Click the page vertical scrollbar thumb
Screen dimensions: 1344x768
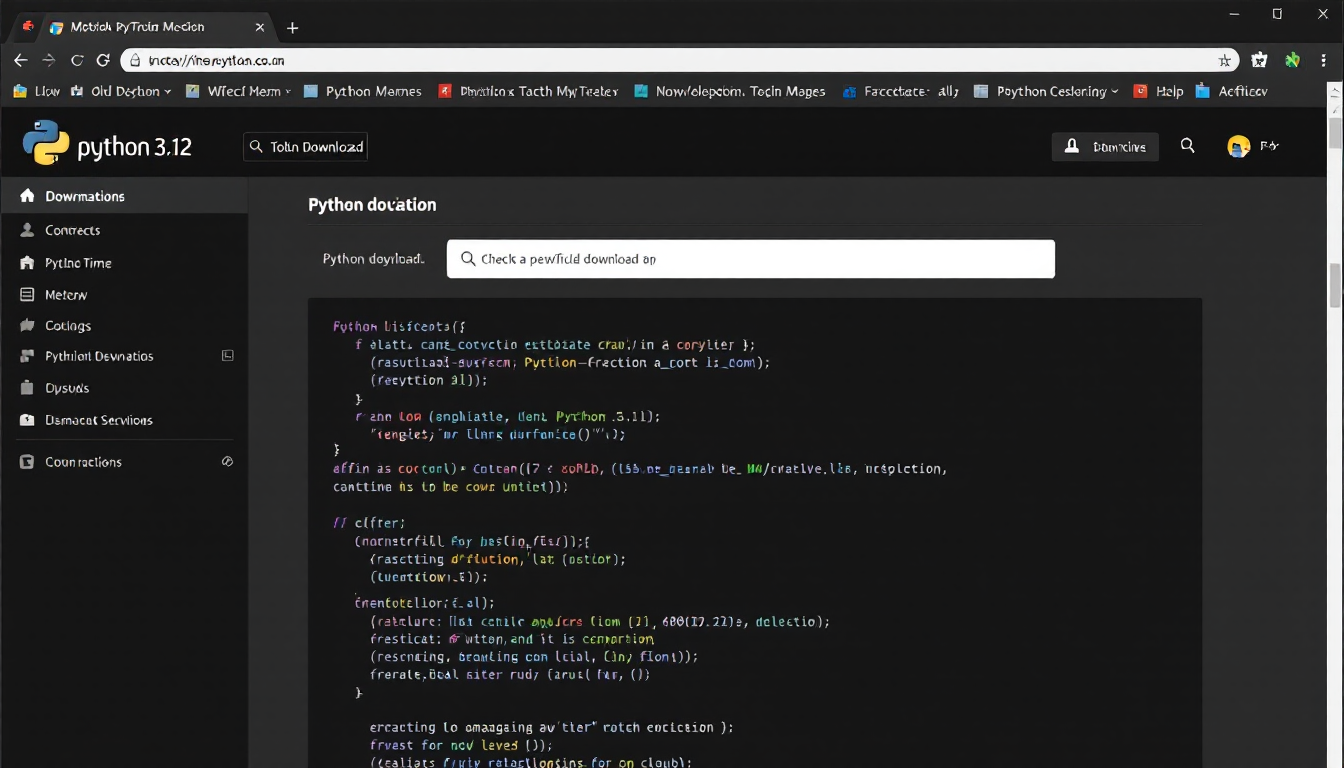[x=1335, y=285]
